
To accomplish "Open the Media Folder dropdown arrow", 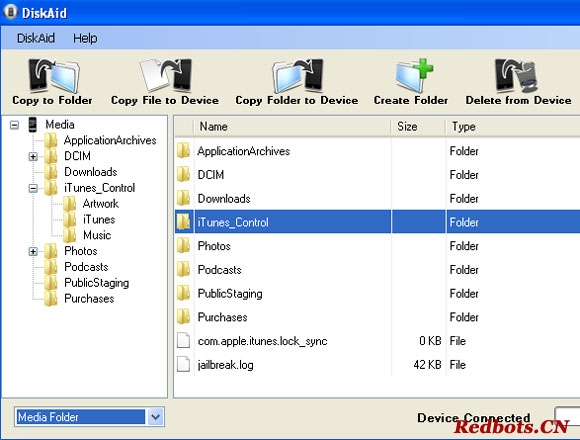I will tap(156, 417).
